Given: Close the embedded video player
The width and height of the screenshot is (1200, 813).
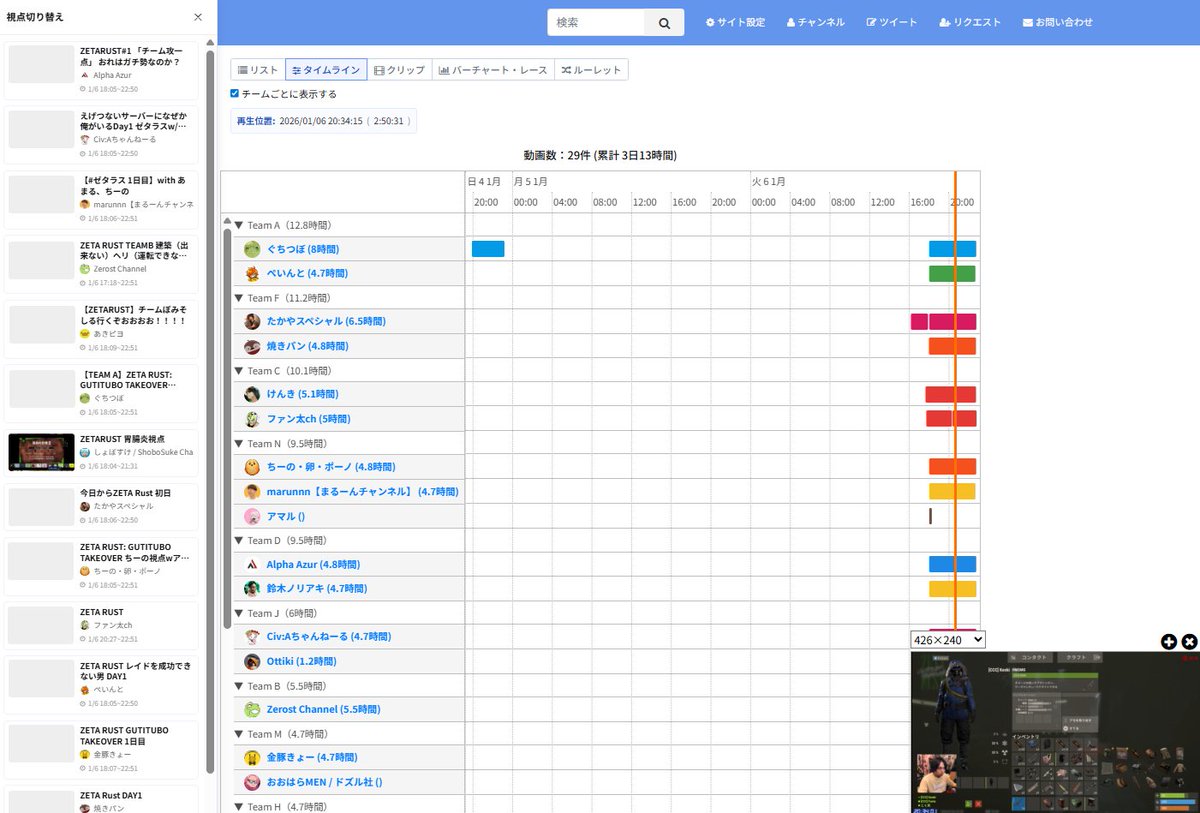Looking at the screenshot, I should coord(1189,642).
